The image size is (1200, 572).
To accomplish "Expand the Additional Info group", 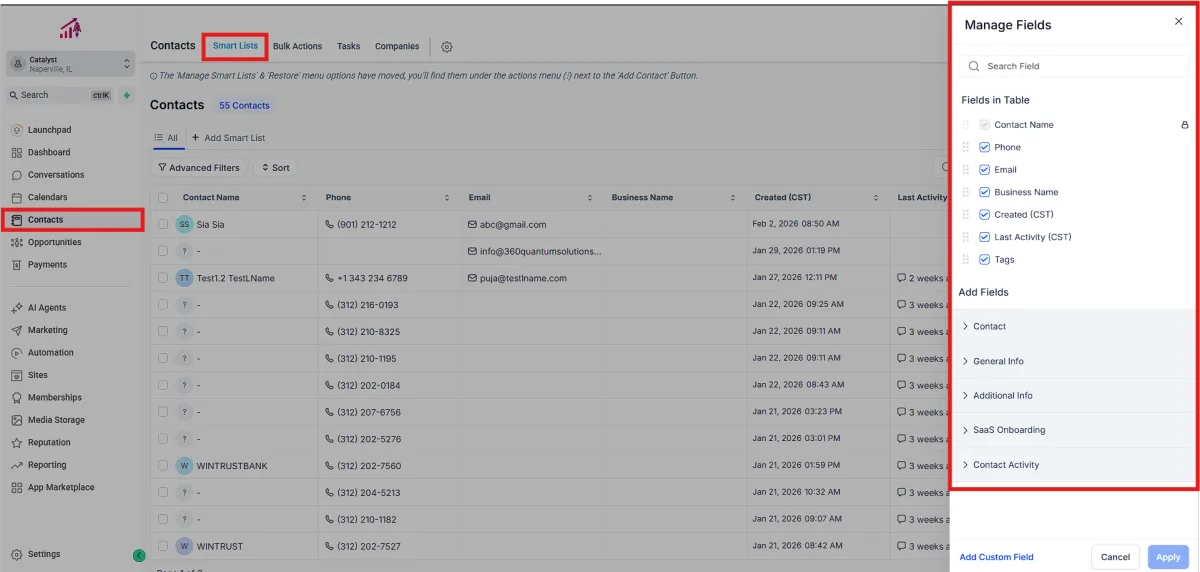I will click(x=1075, y=396).
